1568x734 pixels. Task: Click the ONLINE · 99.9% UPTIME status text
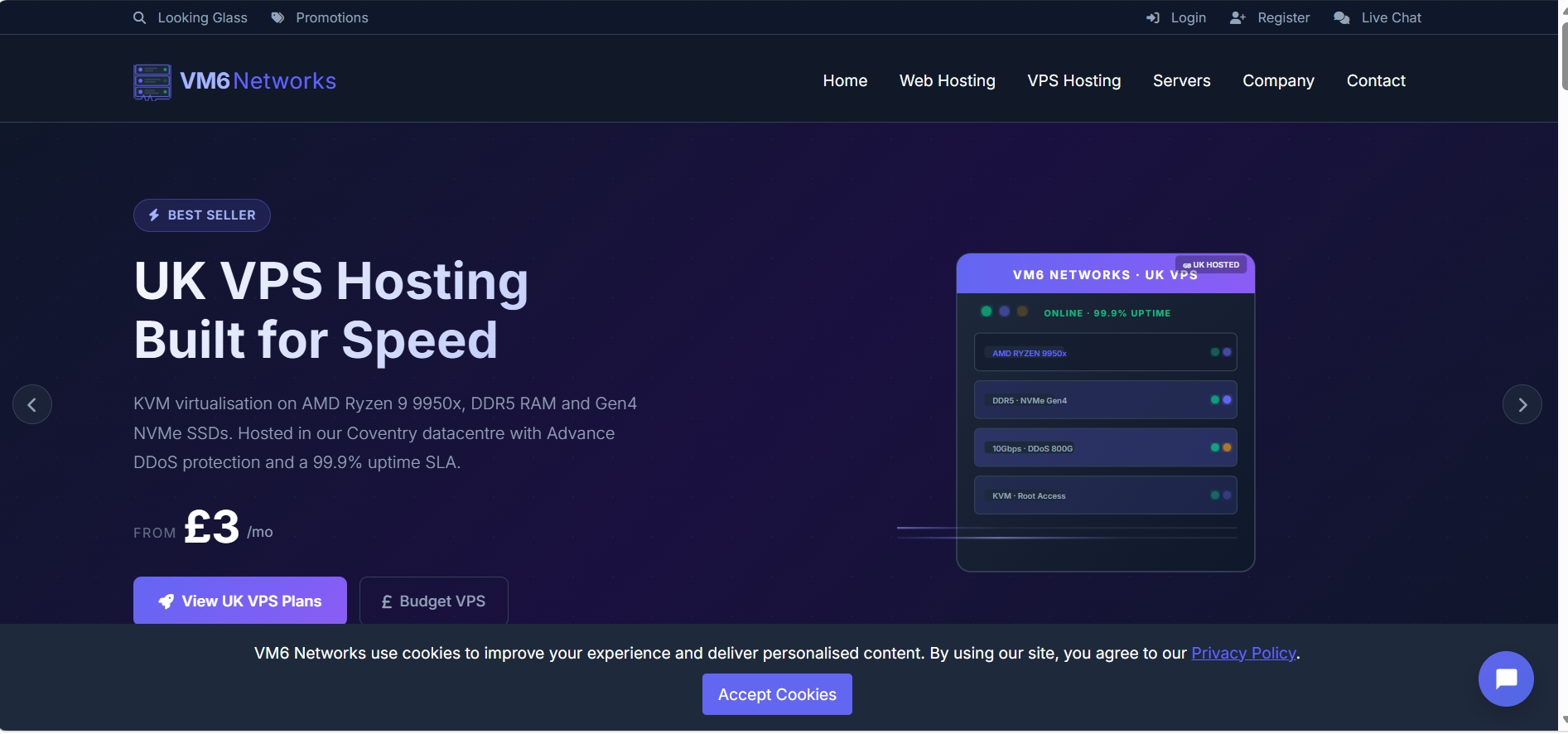1107,313
